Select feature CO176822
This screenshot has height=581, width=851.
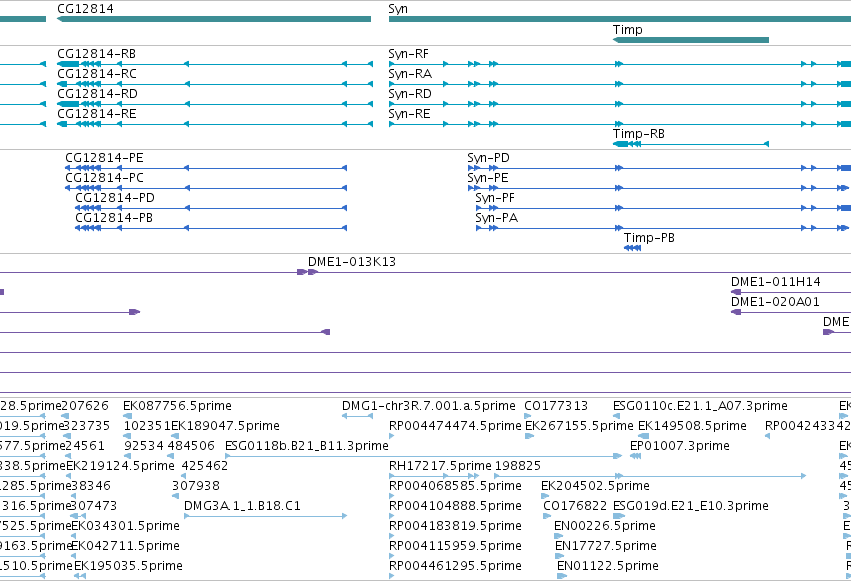(575, 506)
